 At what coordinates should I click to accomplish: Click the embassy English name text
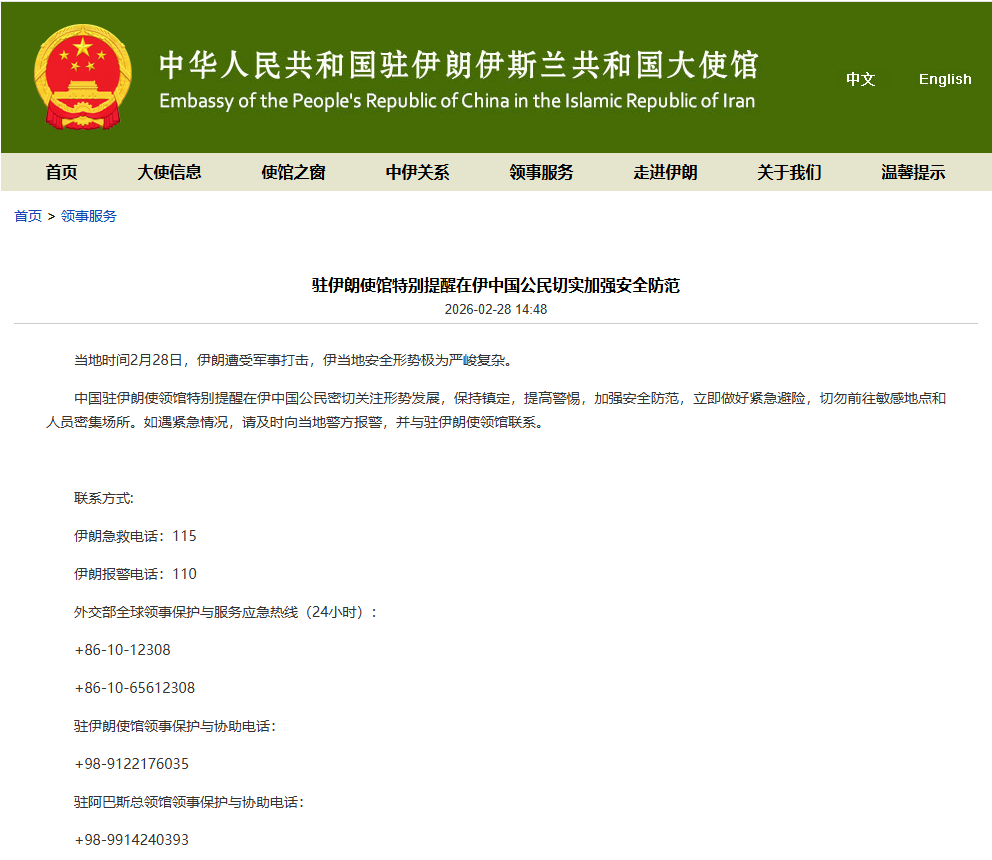[456, 100]
